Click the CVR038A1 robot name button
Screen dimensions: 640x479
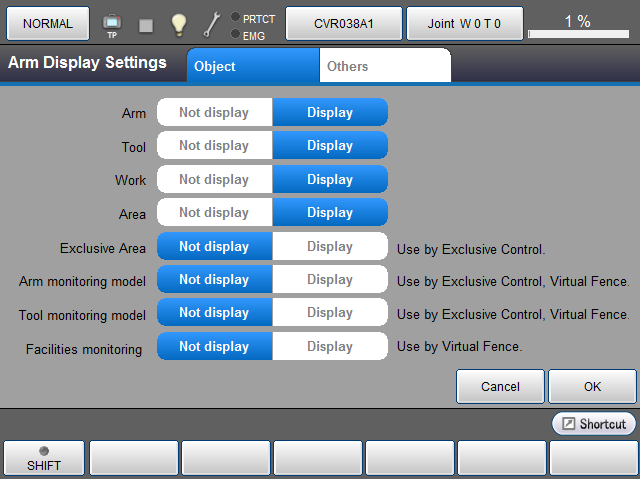[x=343, y=24]
